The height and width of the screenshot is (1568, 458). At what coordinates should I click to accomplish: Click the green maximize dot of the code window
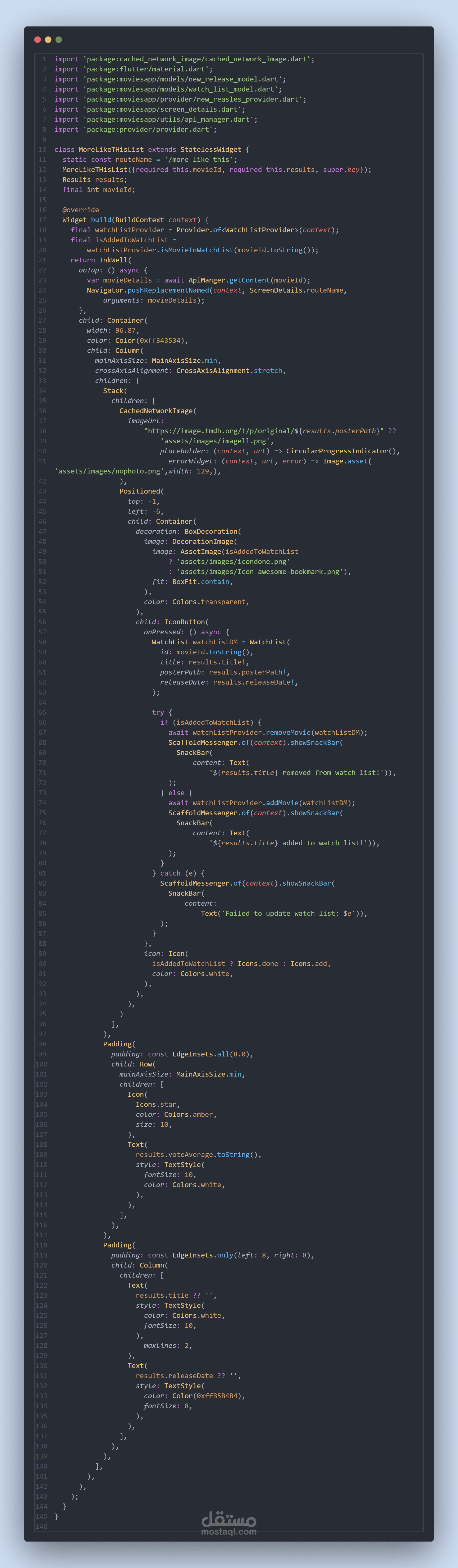[x=58, y=40]
